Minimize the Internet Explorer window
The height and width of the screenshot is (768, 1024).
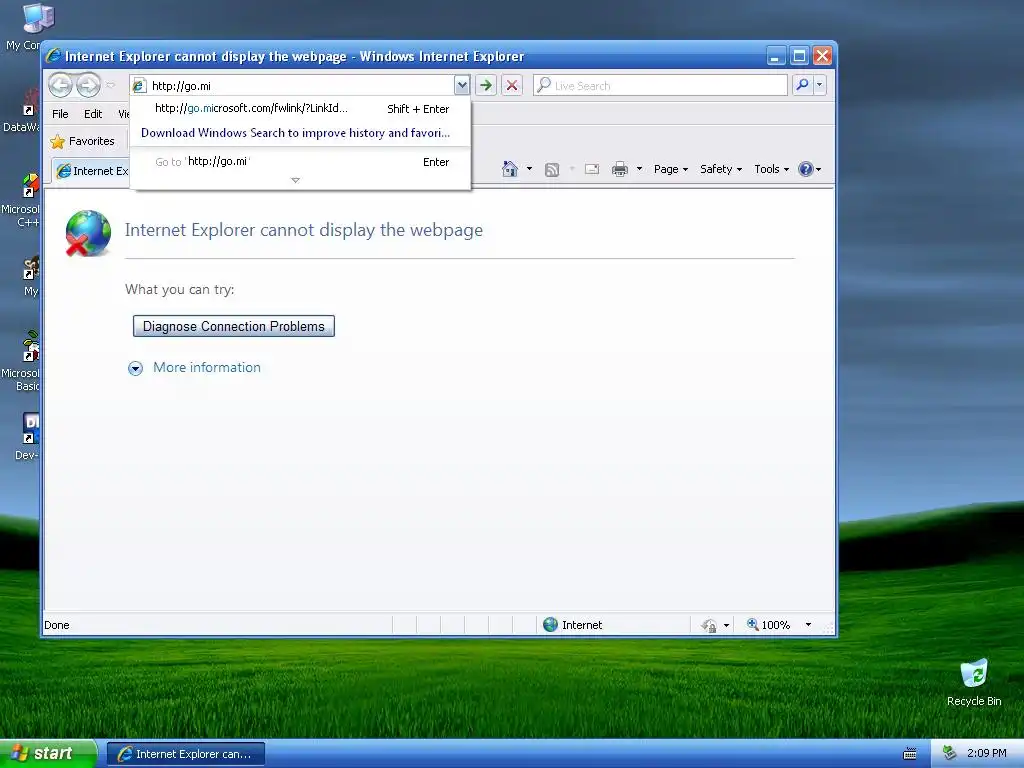click(x=776, y=56)
